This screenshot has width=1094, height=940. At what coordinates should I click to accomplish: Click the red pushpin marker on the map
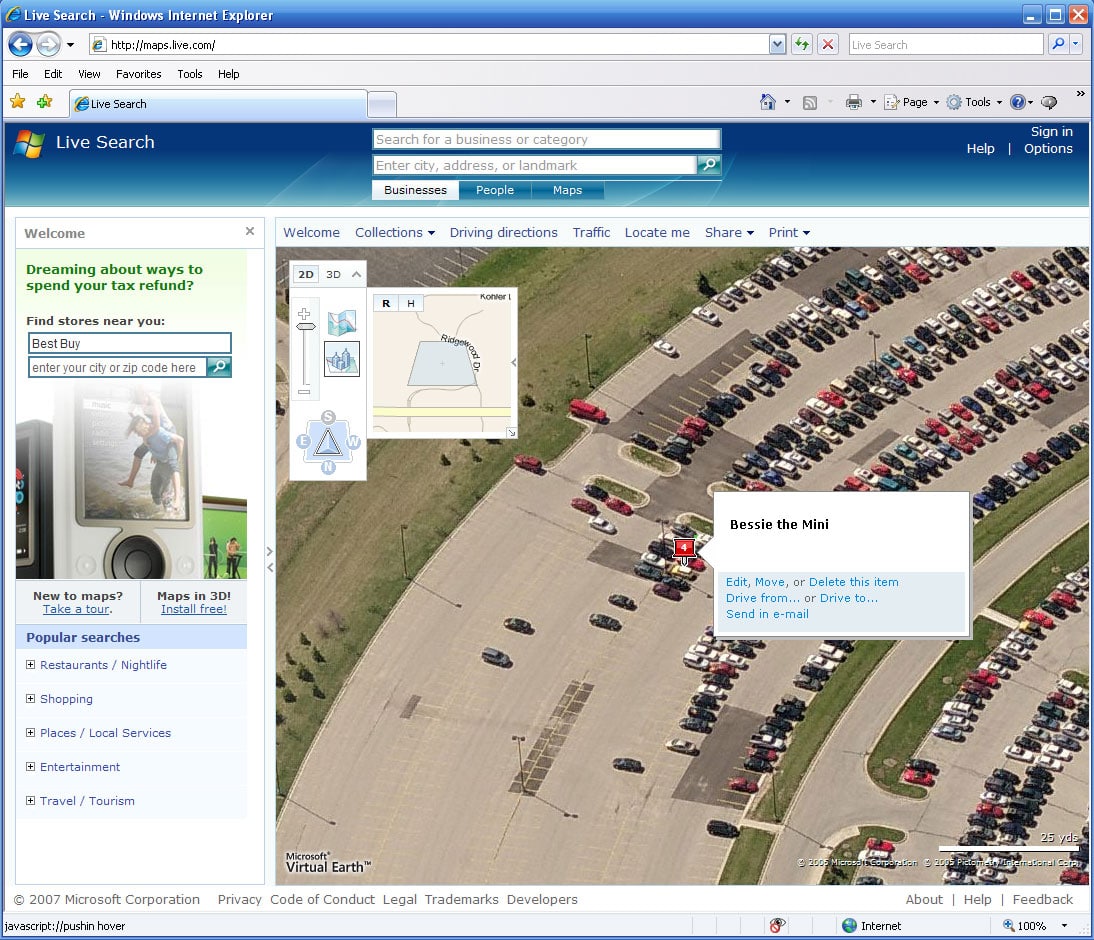click(x=684, y=548)
